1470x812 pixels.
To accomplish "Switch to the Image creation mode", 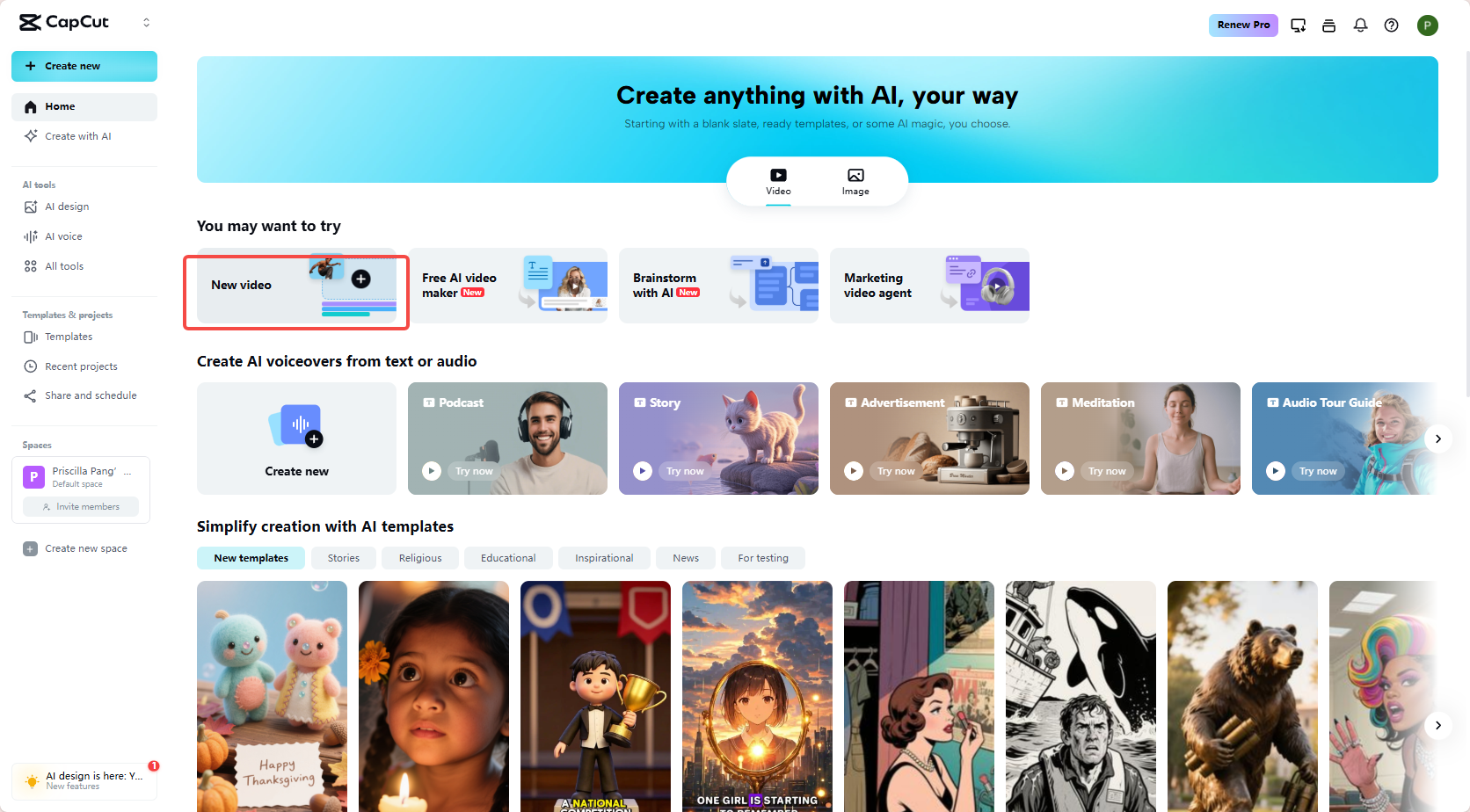I will [x=855, y=181].
